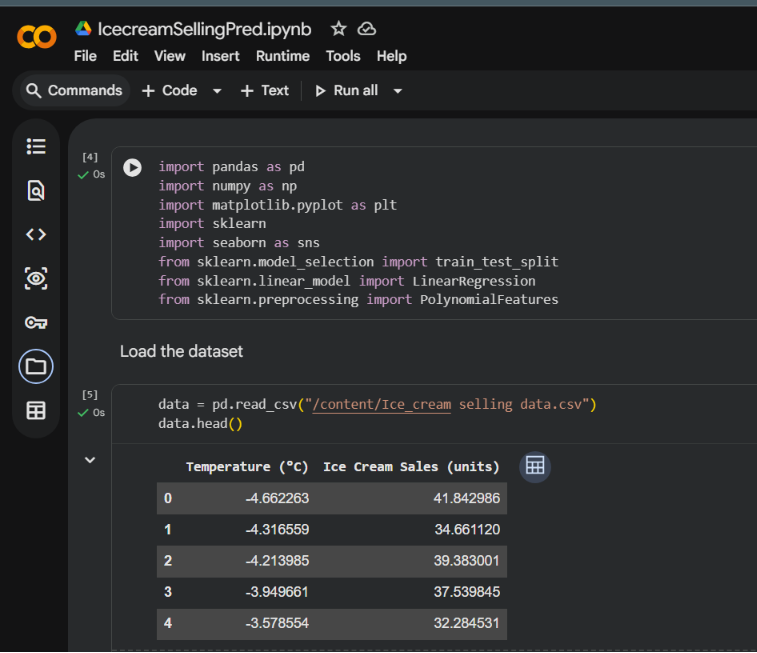Viewport: 757px width, 653px height.
Task: Select the cell value -4.316559
Action: tap(277, 529)
